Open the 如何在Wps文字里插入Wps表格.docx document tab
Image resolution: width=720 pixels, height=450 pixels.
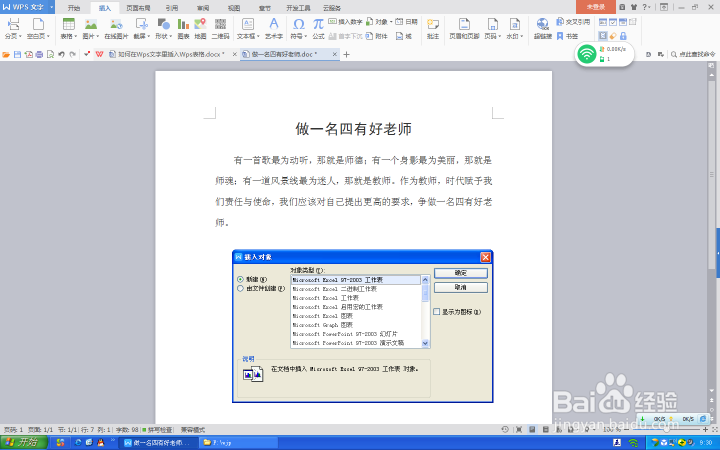coord(168,54)
